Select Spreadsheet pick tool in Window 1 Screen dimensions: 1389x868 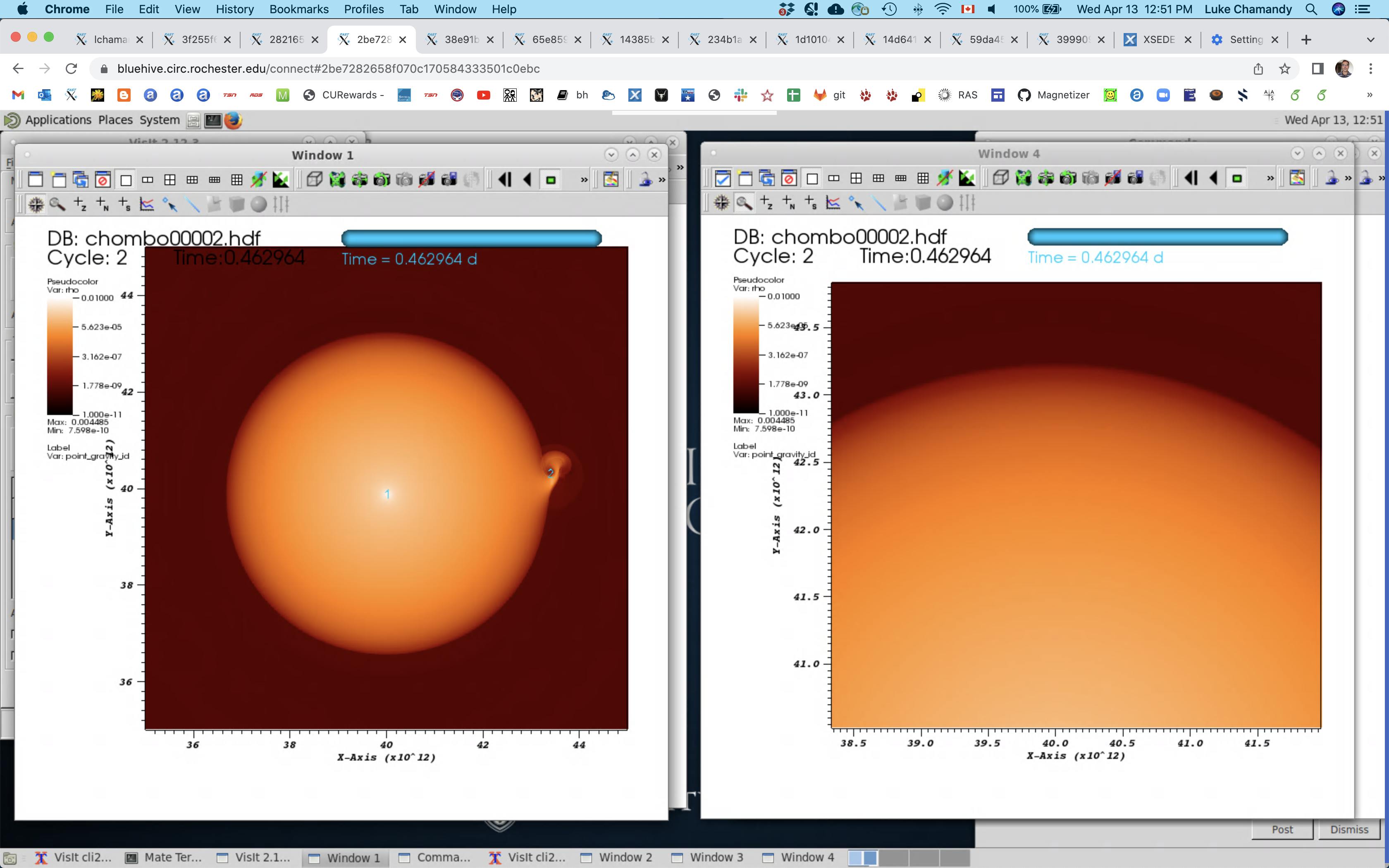(124, 204)
